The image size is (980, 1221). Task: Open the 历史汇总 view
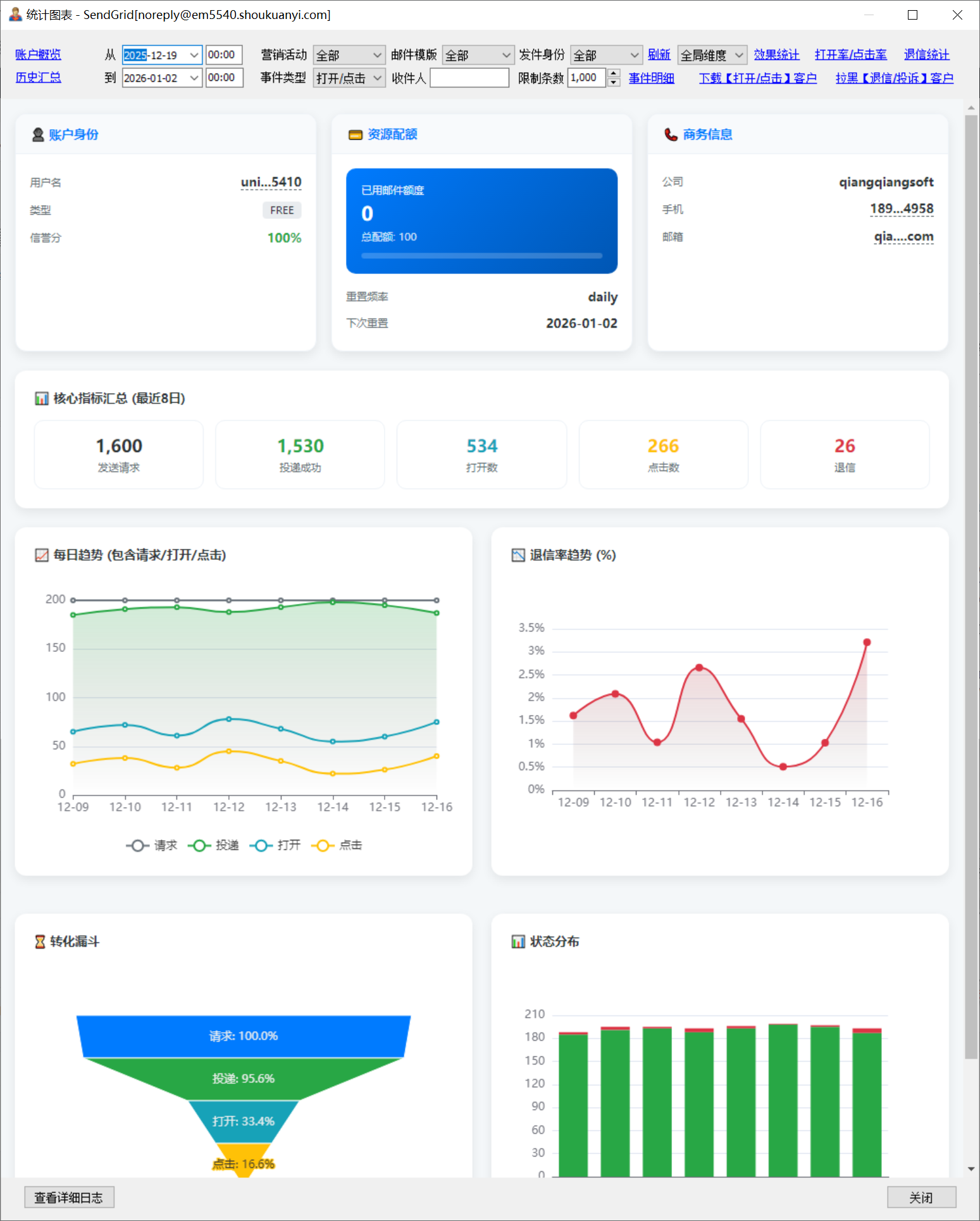coord(38,77)
